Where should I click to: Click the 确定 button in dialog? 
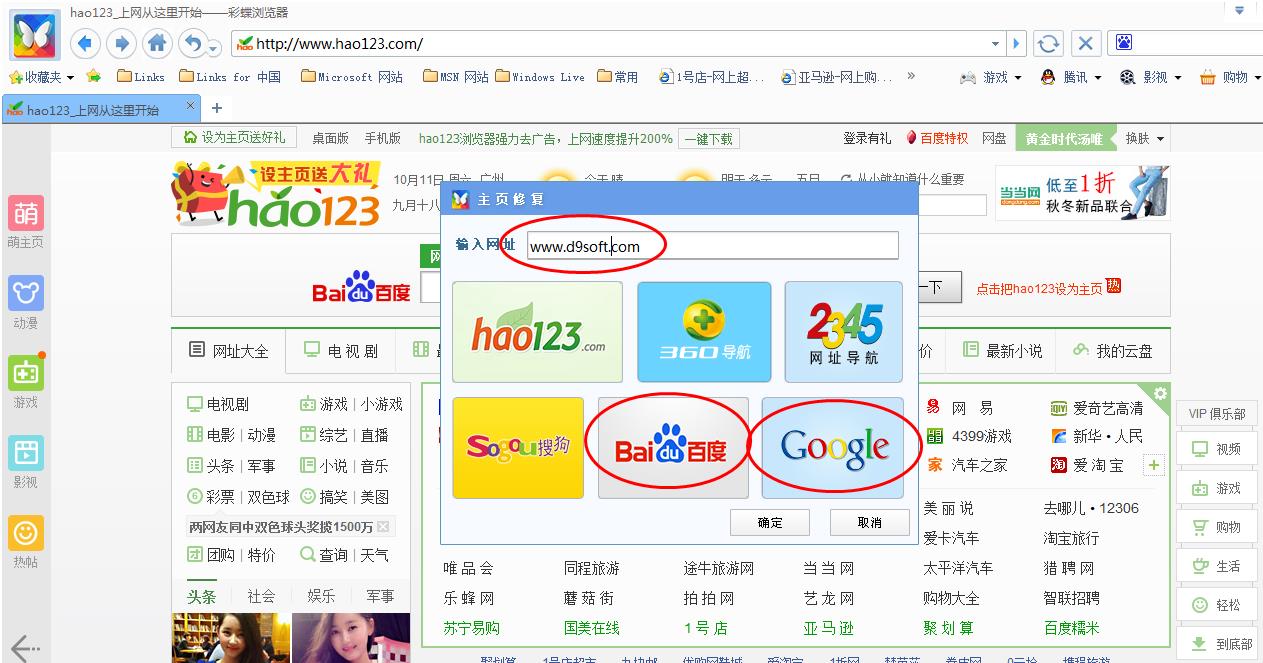click(769, 522)
